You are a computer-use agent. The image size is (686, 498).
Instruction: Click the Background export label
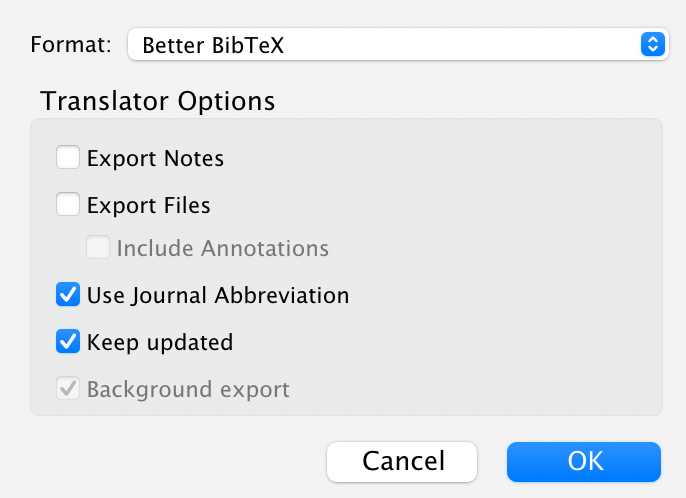[188, 389]
